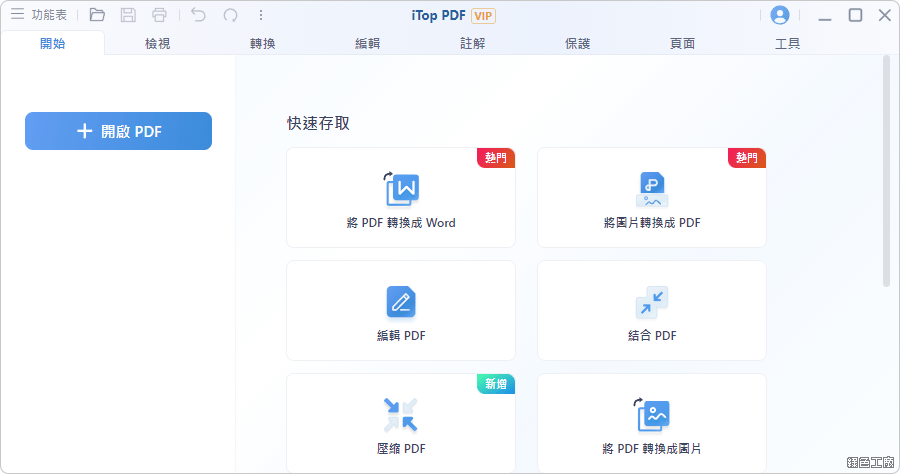This screenshot has height=474, width=900.
Task: Click the image to PDF icon
Action: (x=652, y=189)
